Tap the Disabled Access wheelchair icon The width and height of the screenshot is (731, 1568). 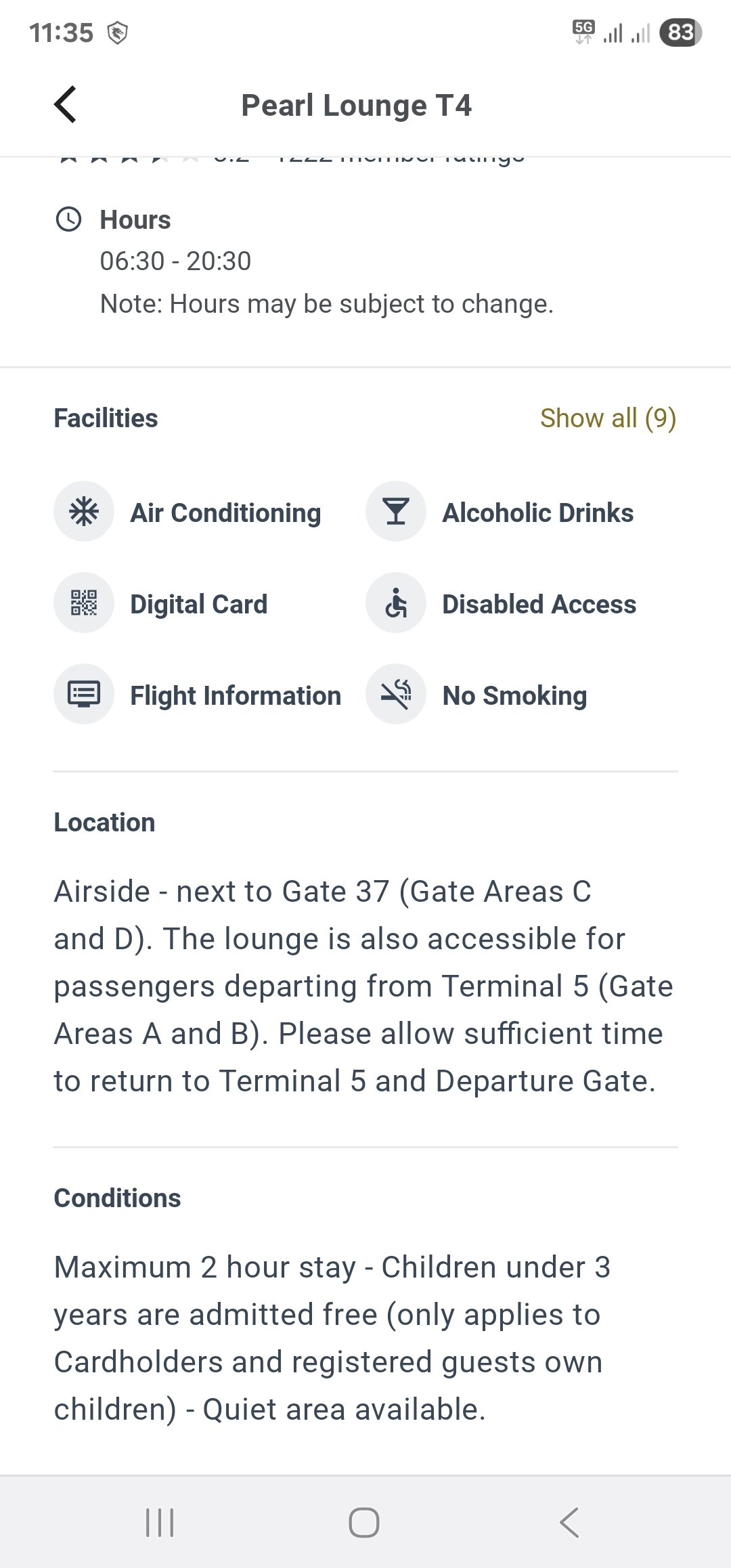click(x=396, y=603)
